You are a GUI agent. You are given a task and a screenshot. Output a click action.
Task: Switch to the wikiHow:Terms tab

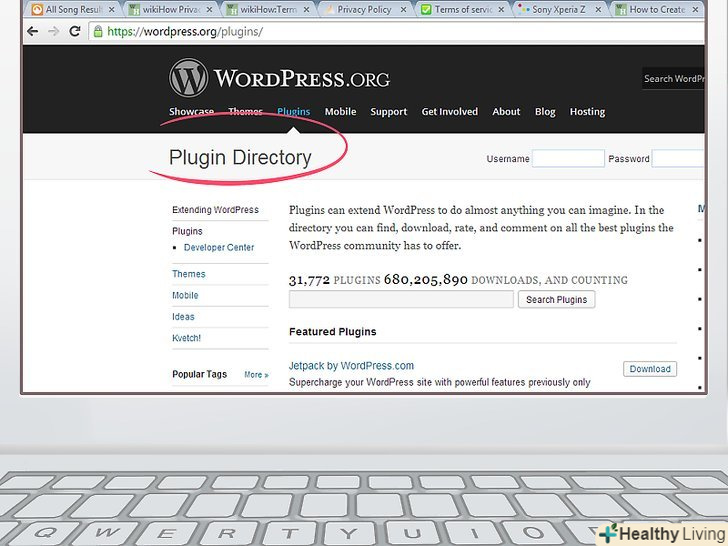pyautogui.click(x=268, y=9)
